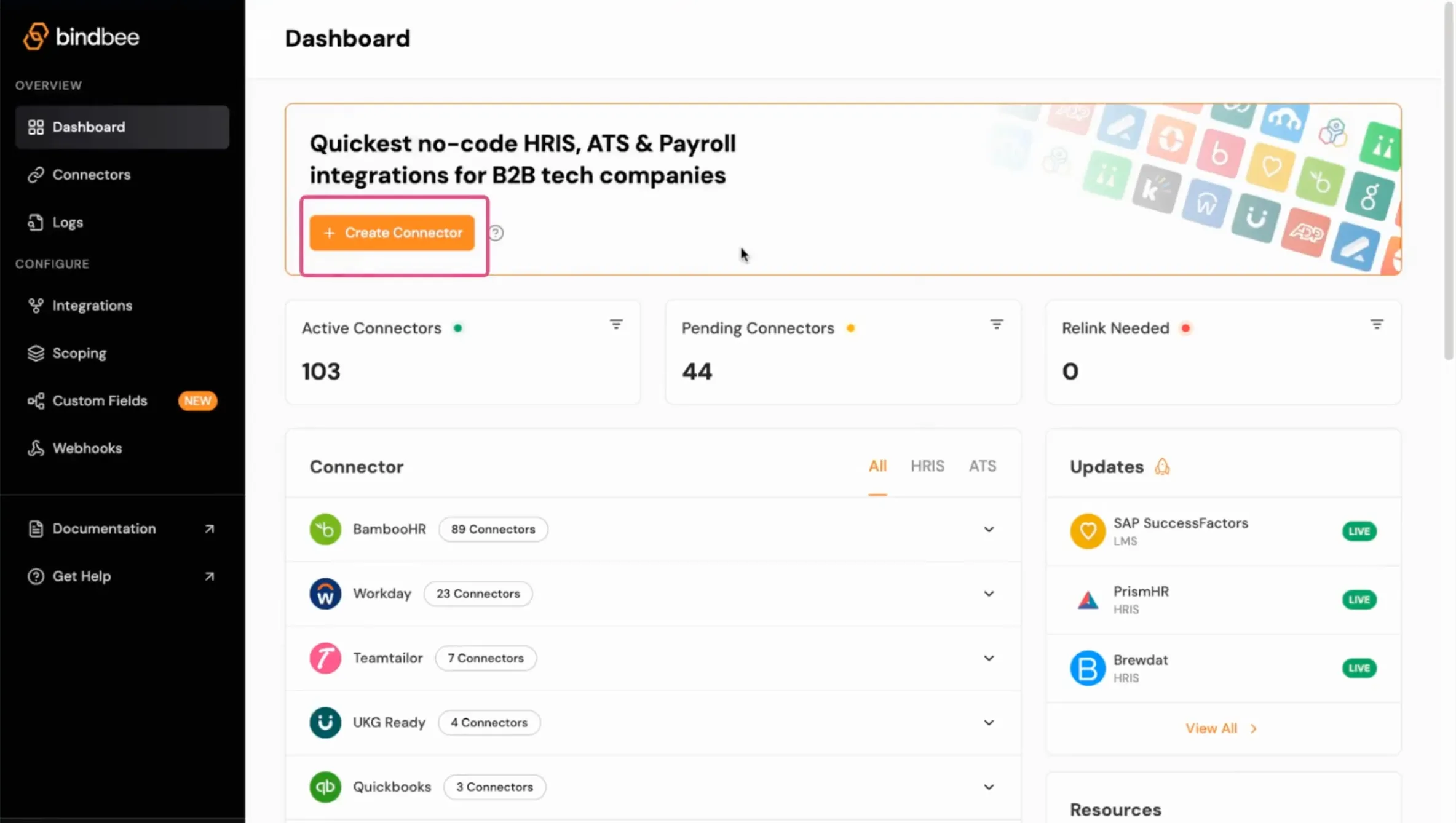Click the Brewdat logo icon
1456x823 pixels.
(1088, 668)
